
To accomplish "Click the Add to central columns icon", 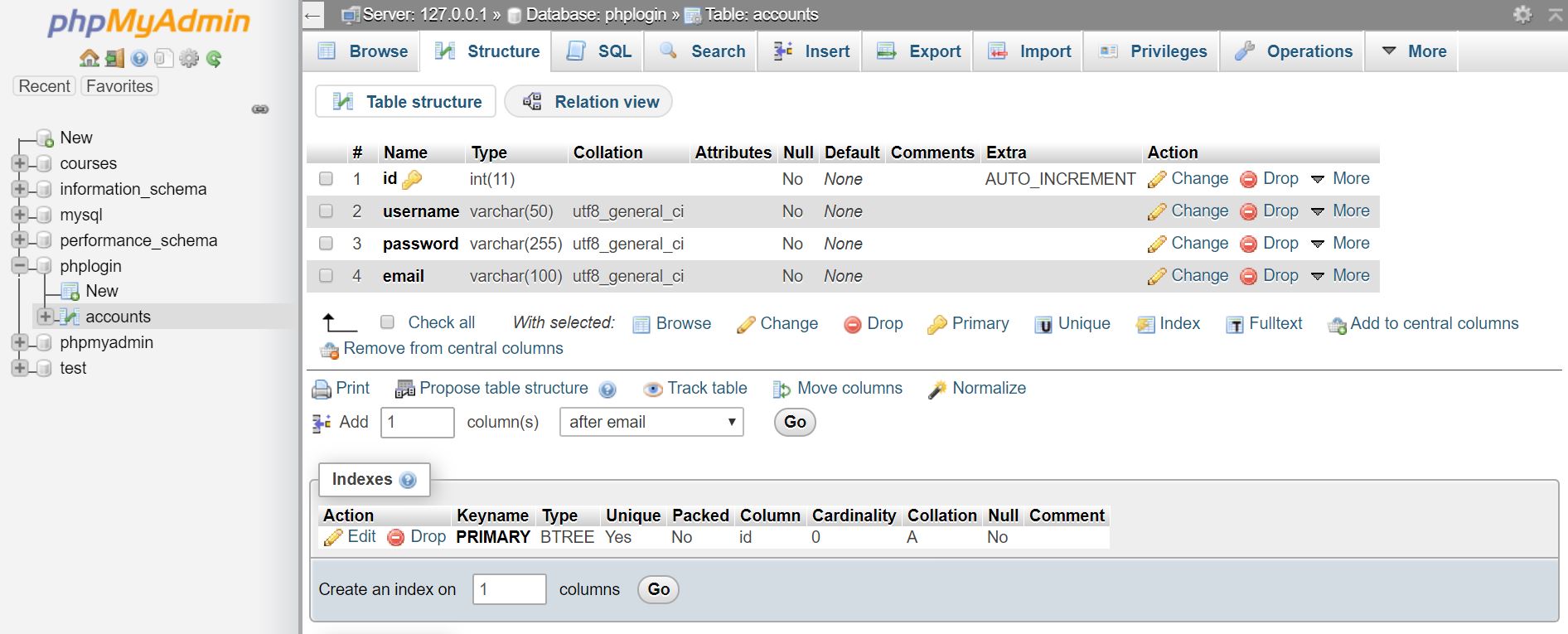I will (x=1337, y=326).
